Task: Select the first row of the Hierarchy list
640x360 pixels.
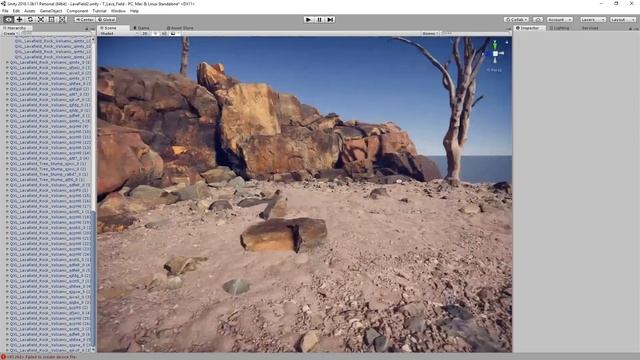Action: tap(52, 41)
